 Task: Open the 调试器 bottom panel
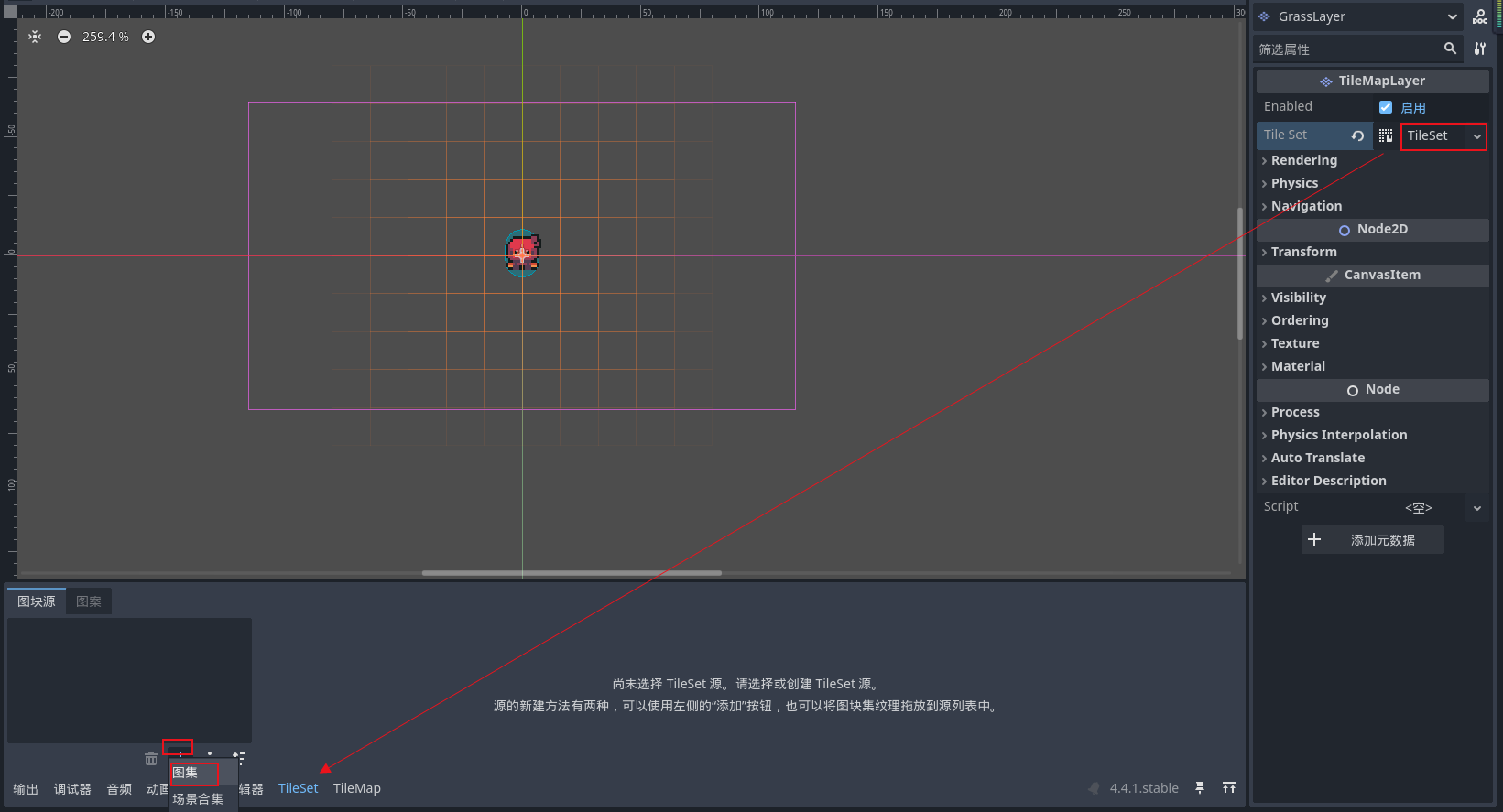[72, 789]
